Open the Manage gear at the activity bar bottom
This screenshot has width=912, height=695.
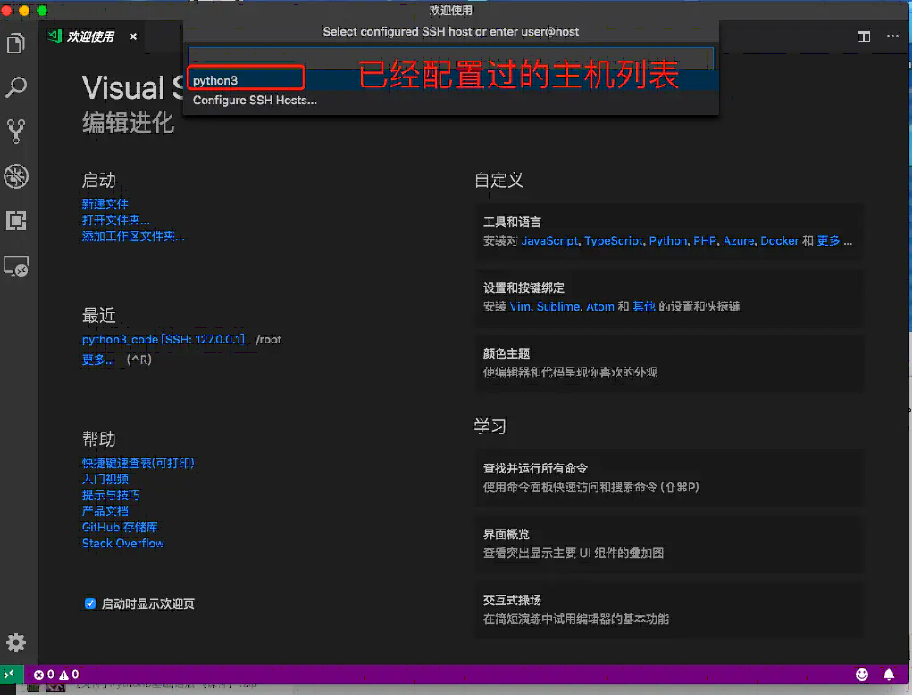coord(16,642)
